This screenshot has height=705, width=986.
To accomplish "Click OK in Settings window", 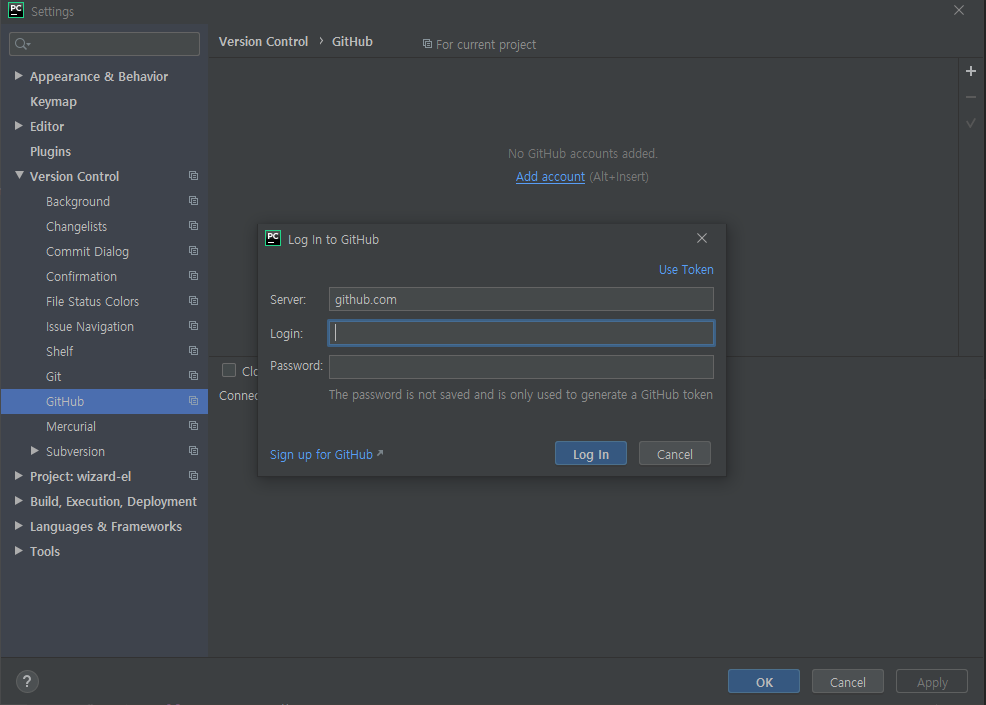I will point(764,682).
